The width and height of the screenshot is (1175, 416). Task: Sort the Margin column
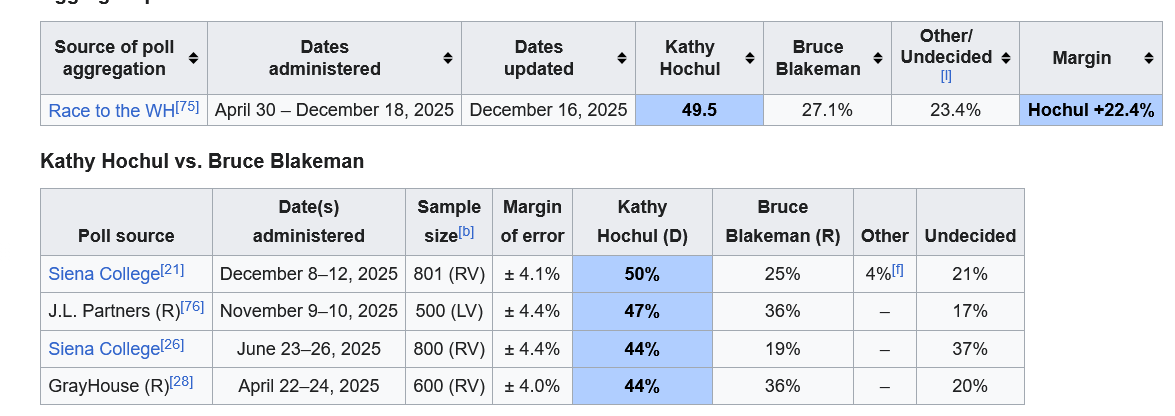1149,58
